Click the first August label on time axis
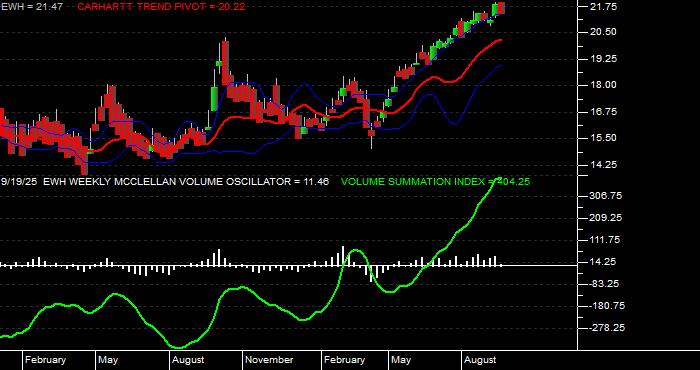 pyautogui.click(x=188, y=360)
